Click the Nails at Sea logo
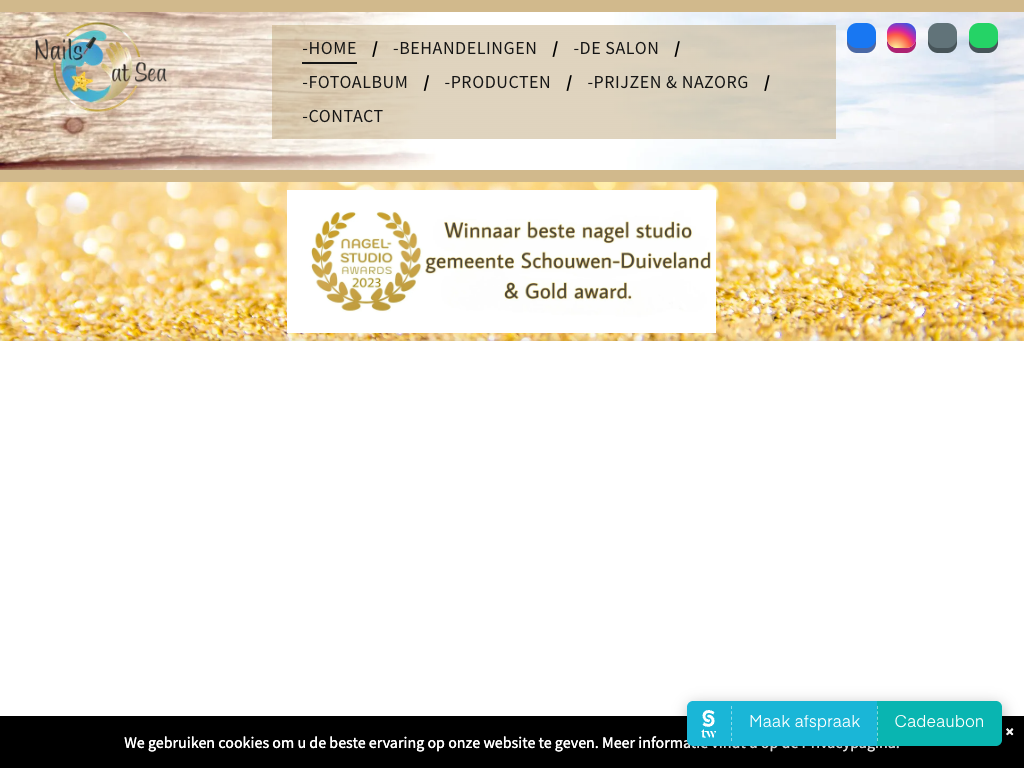 coord(99,67)
